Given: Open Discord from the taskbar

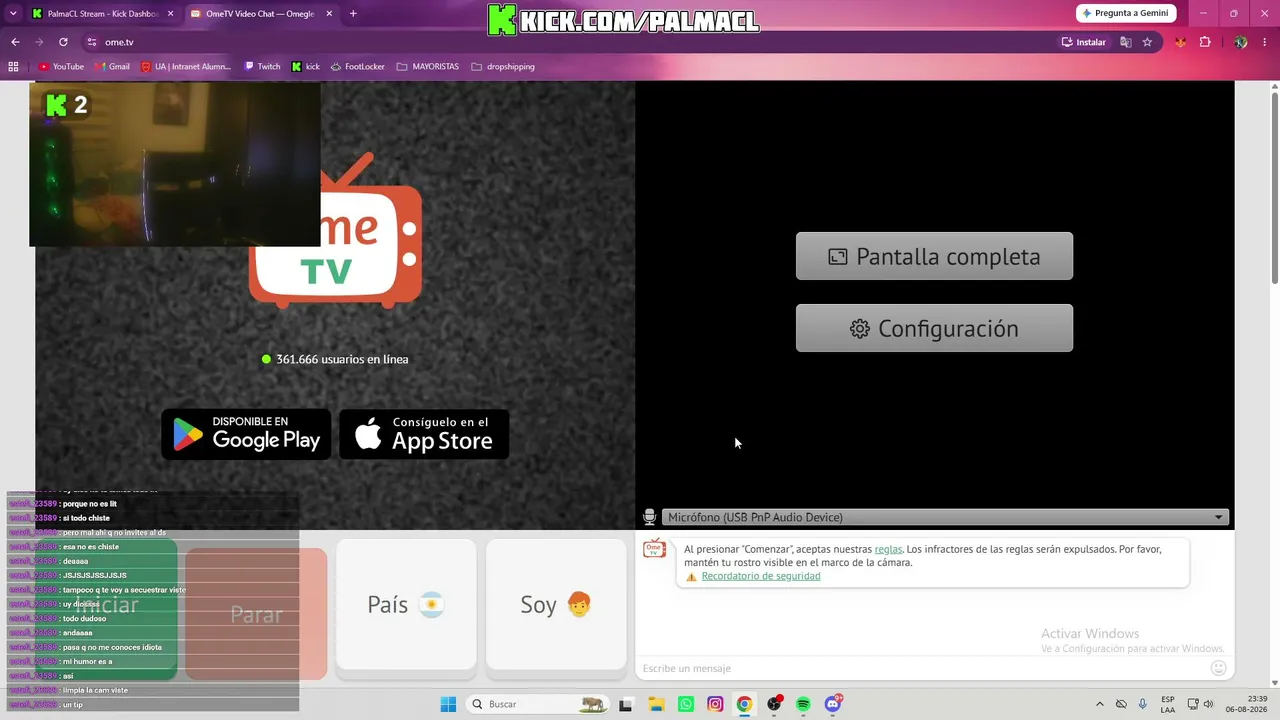Looking at the screenshot, I should tap(833, 704).
